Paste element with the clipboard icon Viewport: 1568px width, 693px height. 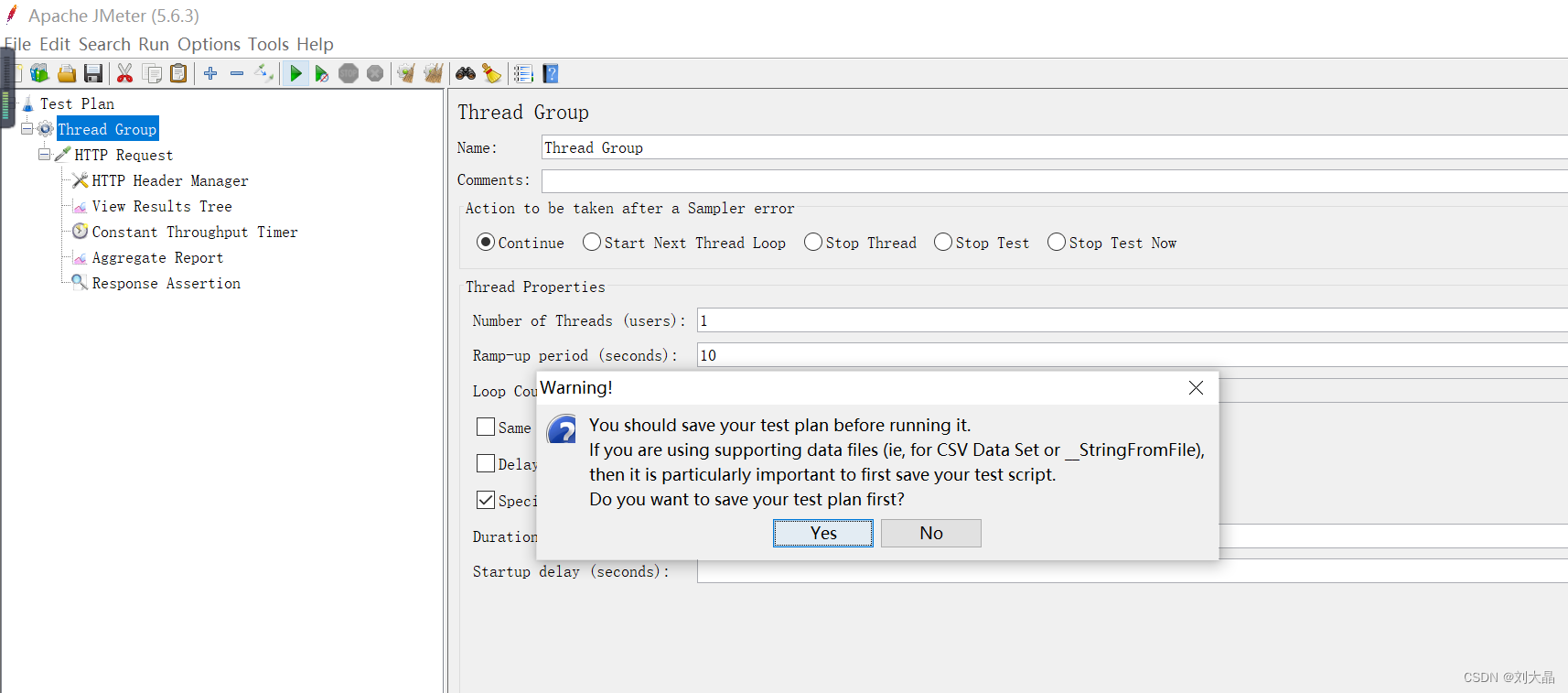(x=178, y=73)
